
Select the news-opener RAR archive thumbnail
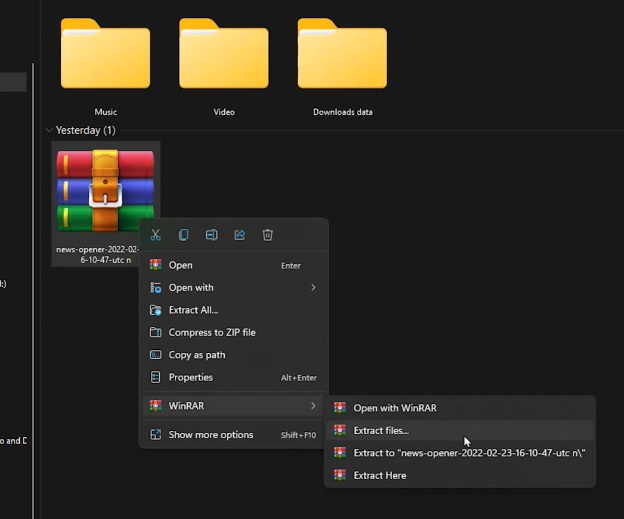pos(105,192)
